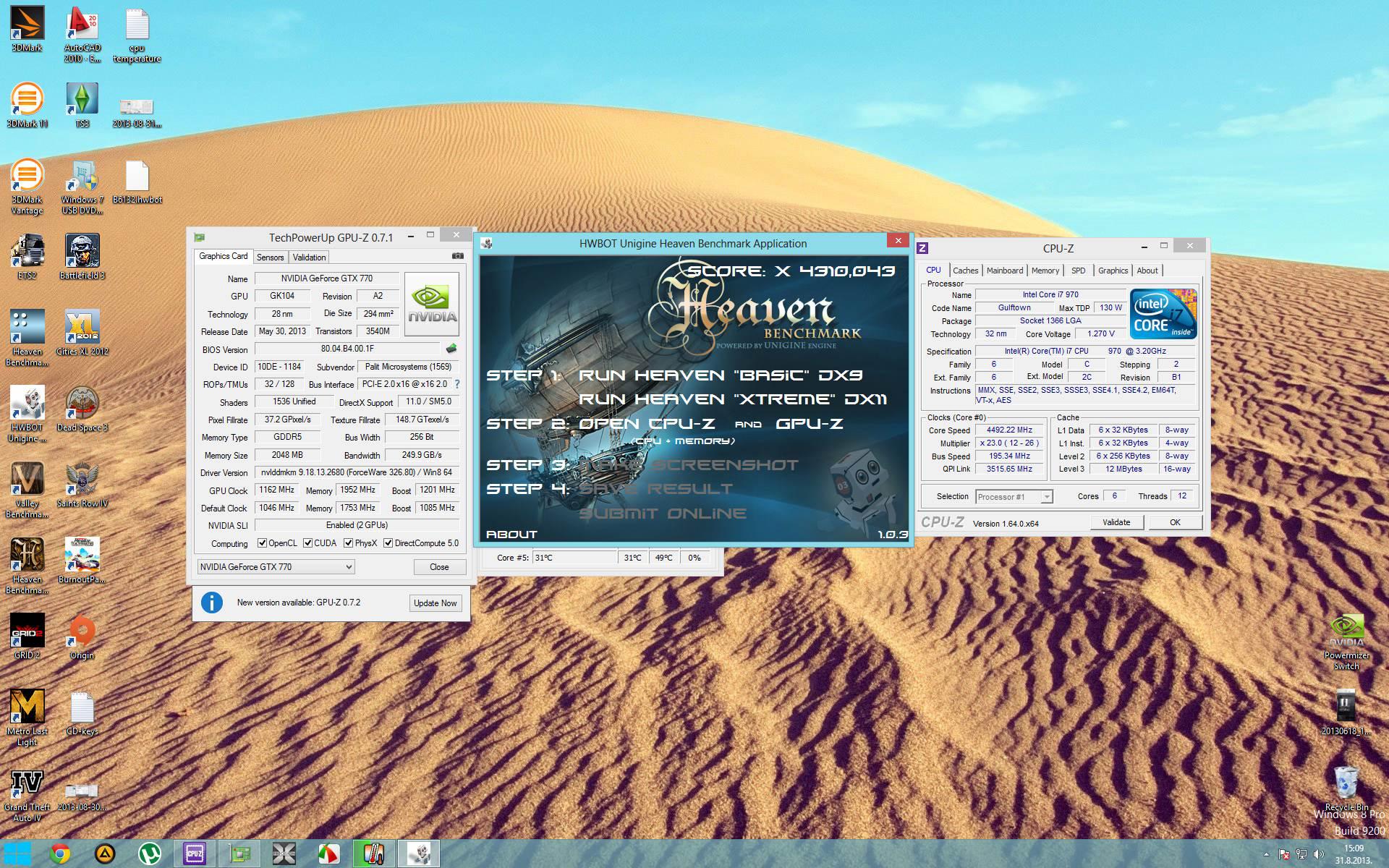The width and height of the screenshot is (1389, 868).
Task: Switch to the Memory tab in CPU-Z
Action: 1045,271
